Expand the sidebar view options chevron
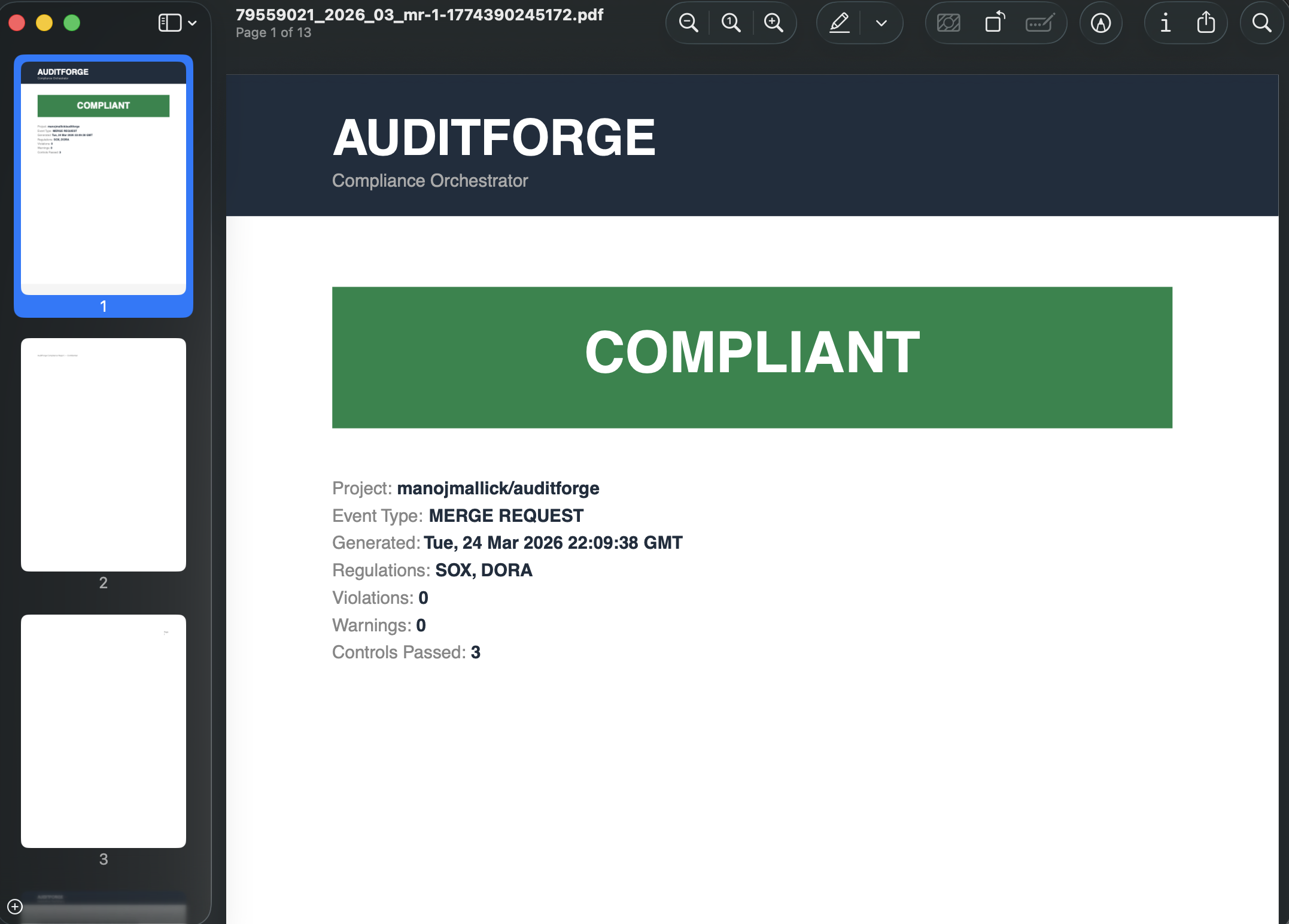This screenshot has height=924, width=1289. tap(193, 23)
